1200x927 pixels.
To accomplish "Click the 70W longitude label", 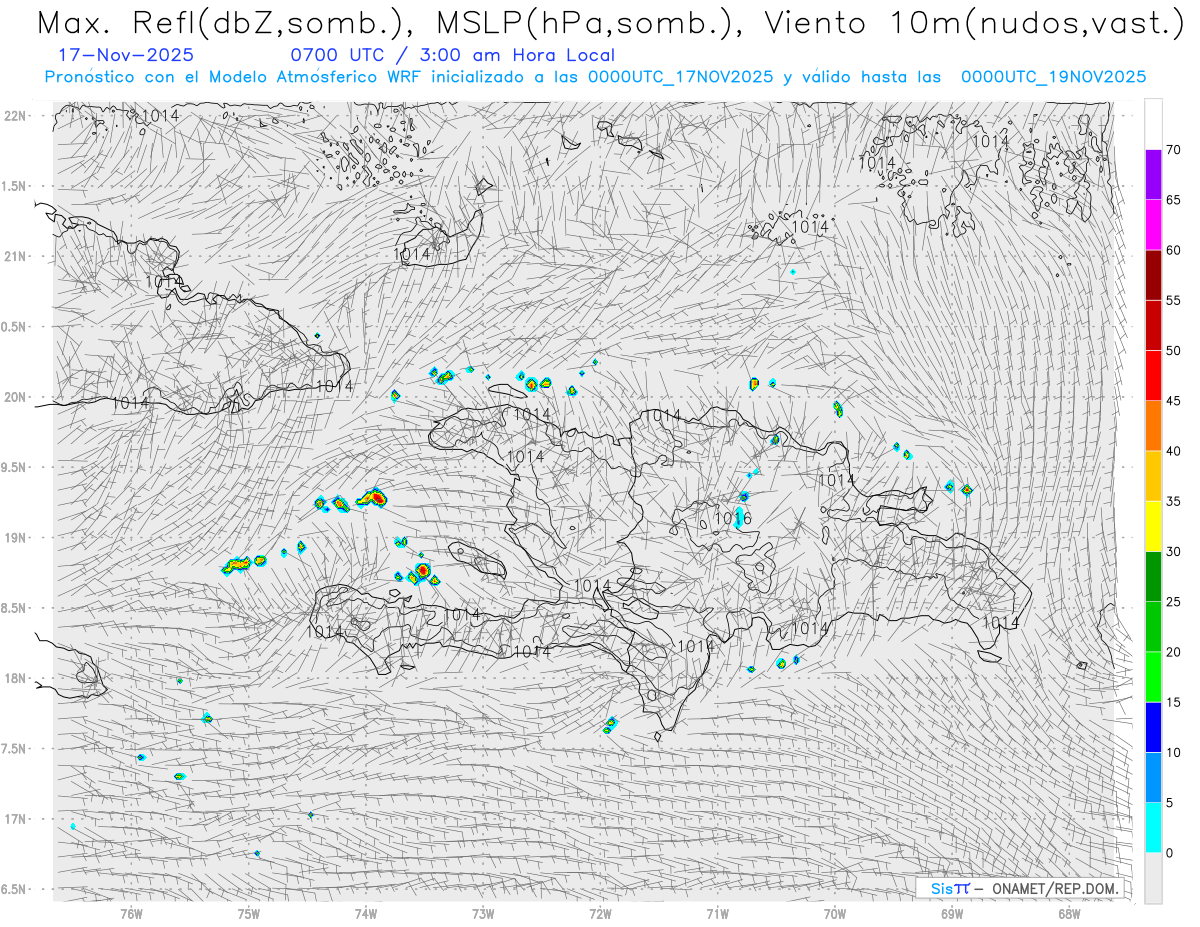I will (x=834, y=913).
